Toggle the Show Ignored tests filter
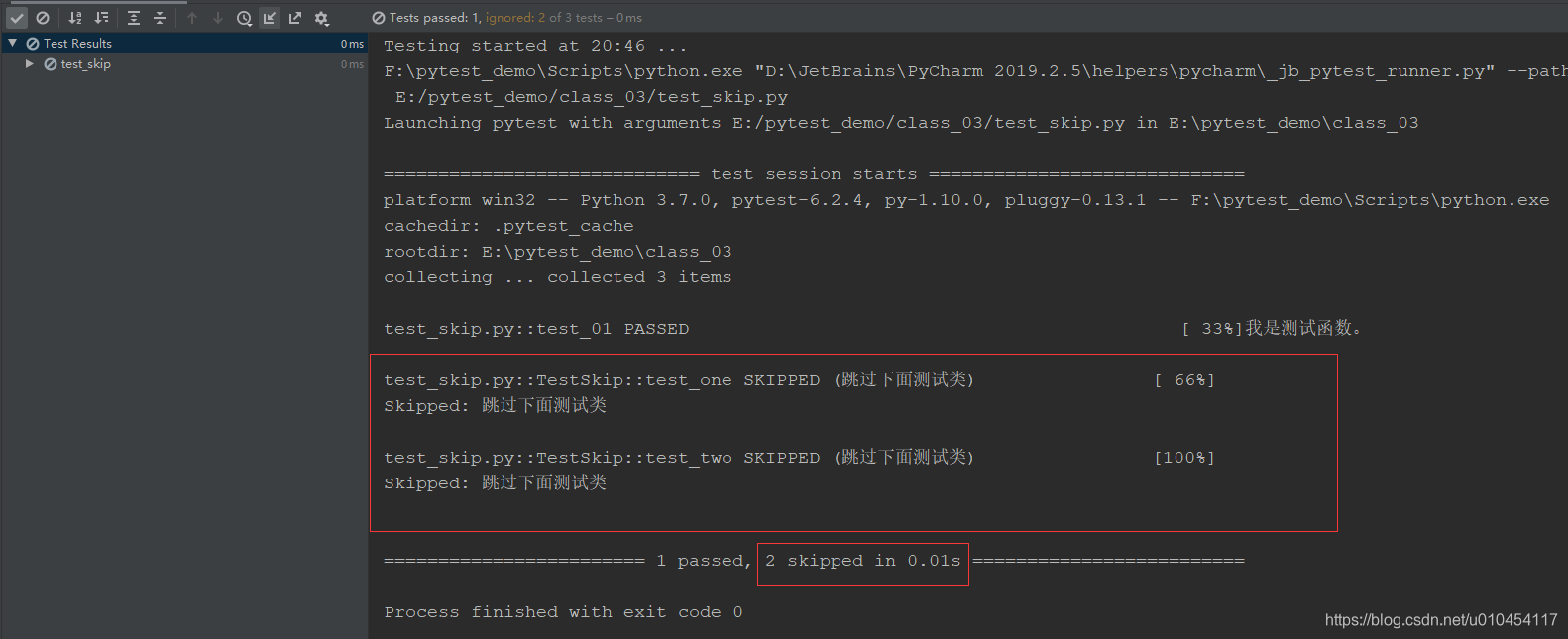 click(x=43, y=17)
